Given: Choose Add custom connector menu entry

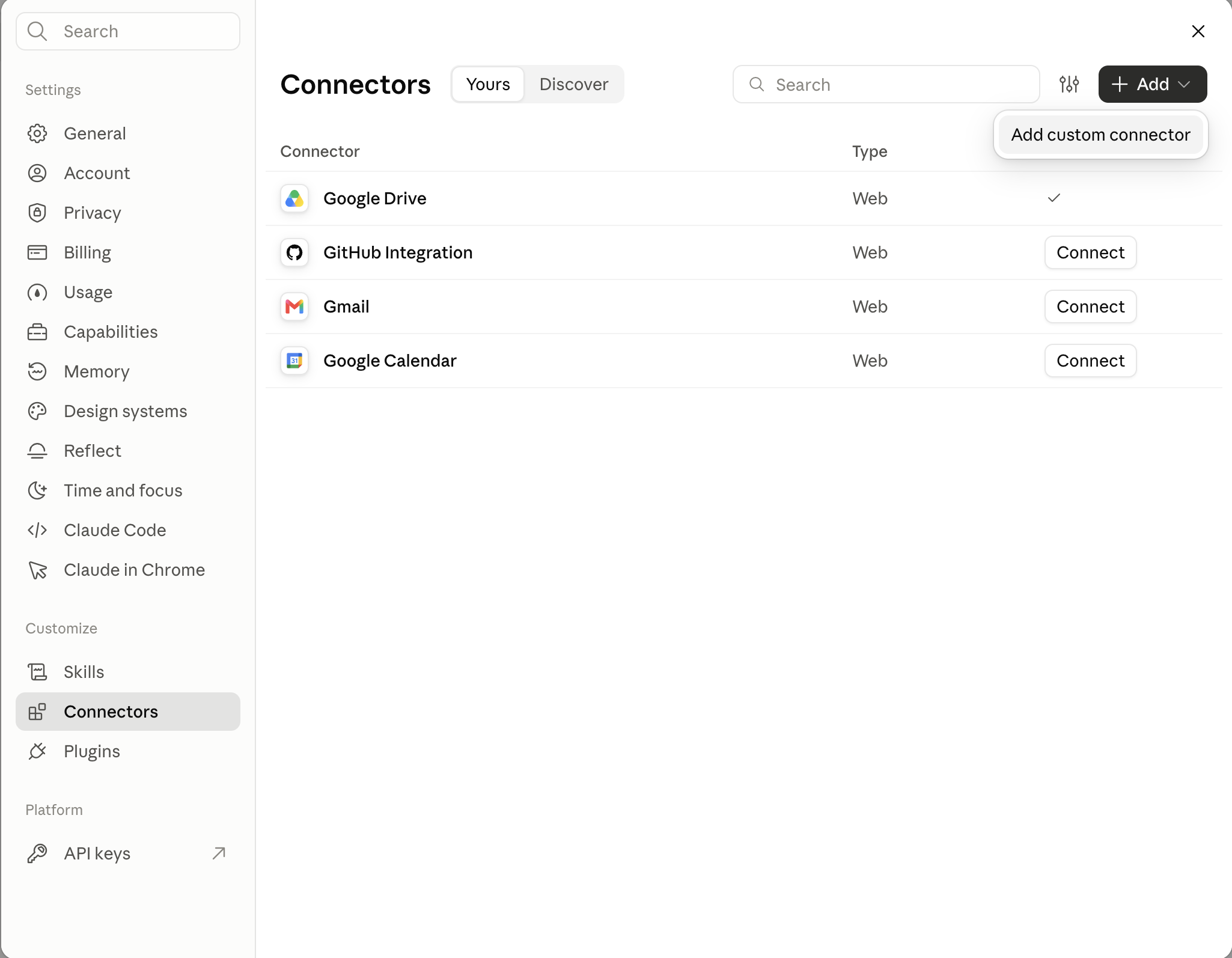Looking at the screenshot, I should [1100, 135].
